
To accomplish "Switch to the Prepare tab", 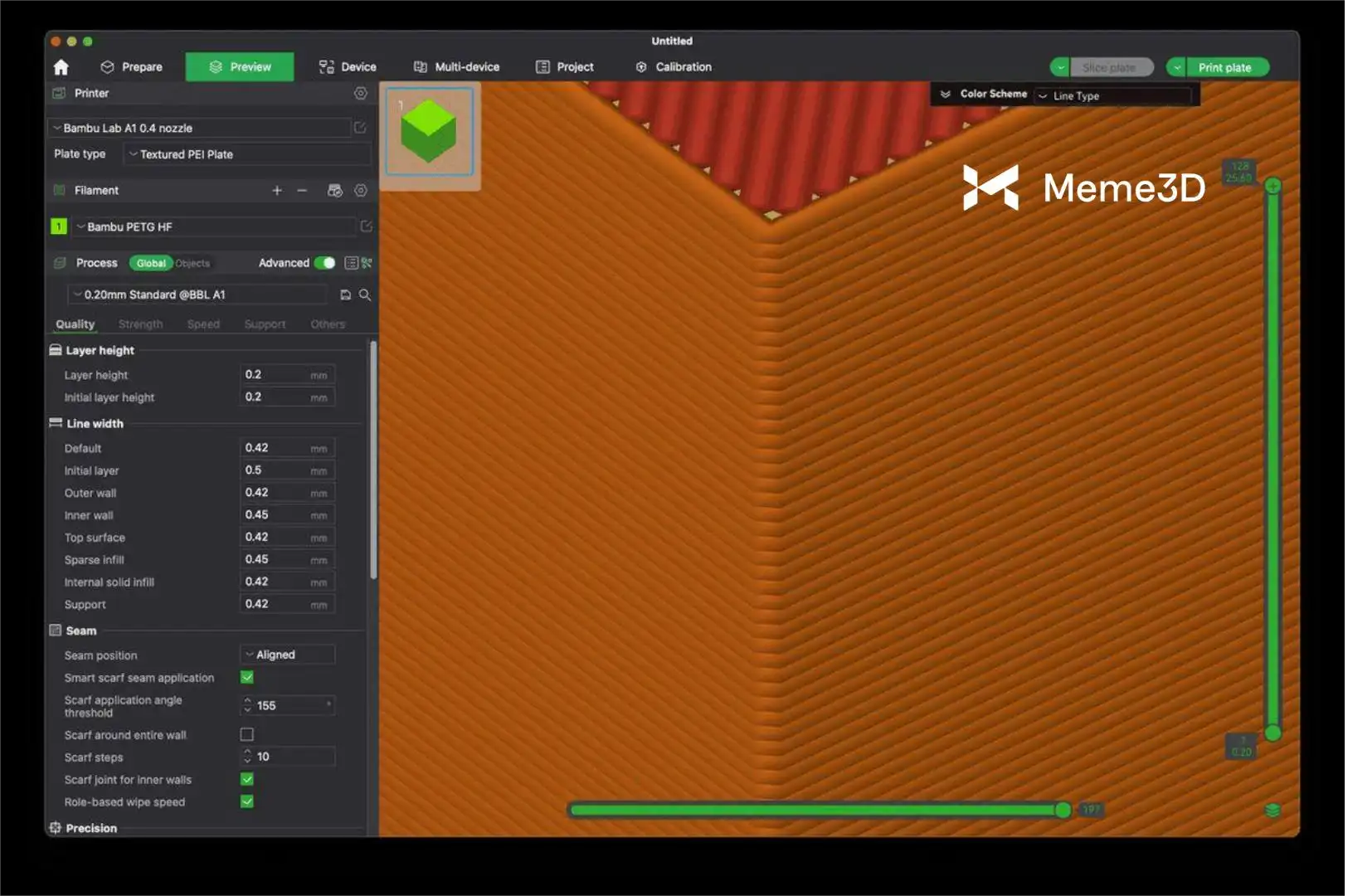I will [132, 67].
